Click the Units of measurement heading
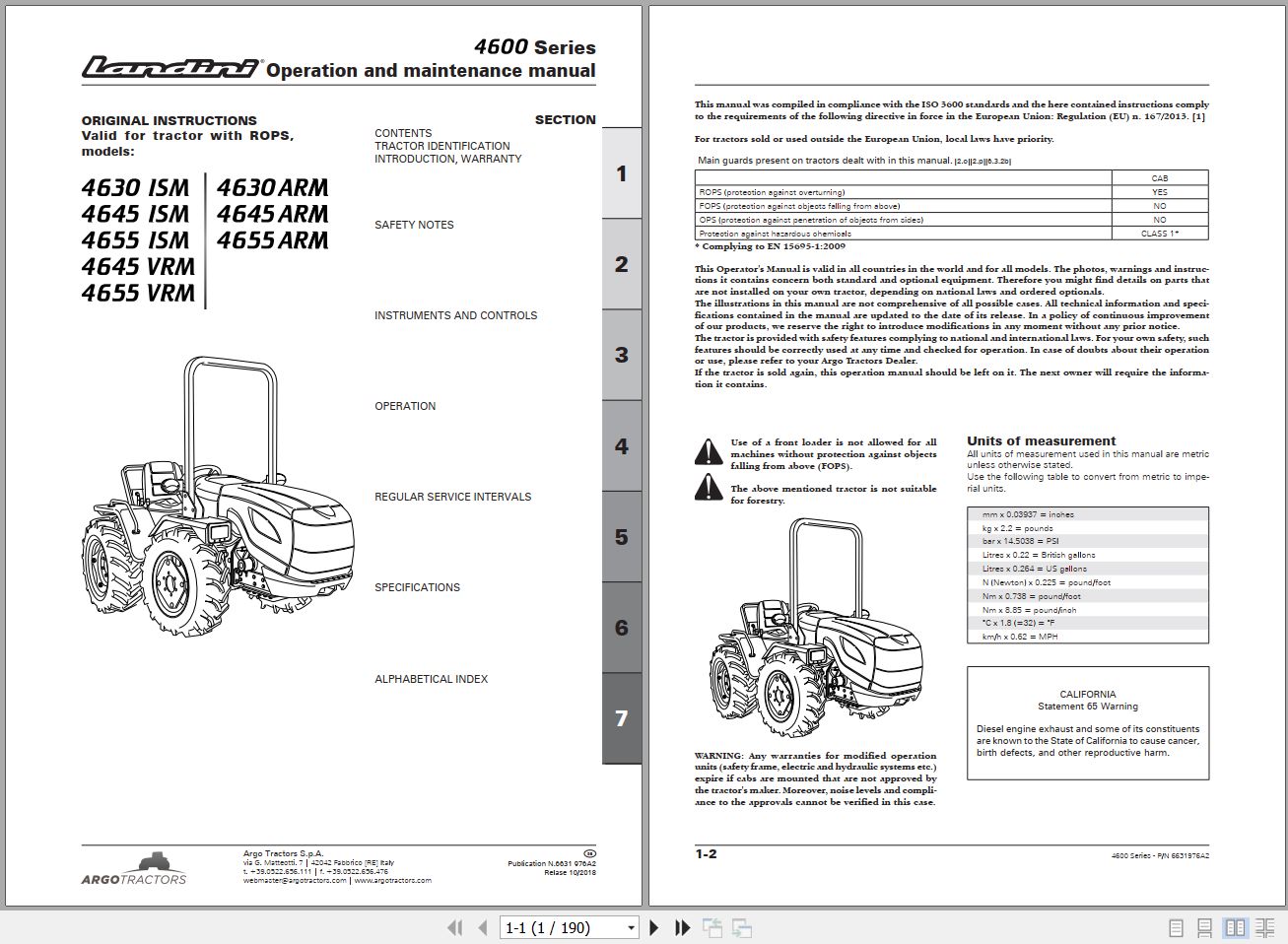 (x=1041, y=441)
